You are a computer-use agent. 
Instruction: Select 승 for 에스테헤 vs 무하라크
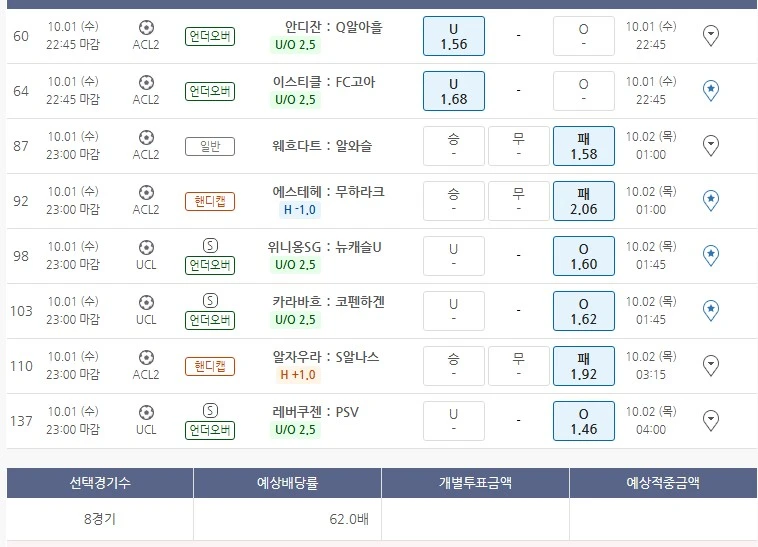pyautogui.click(x=453, y=201)
